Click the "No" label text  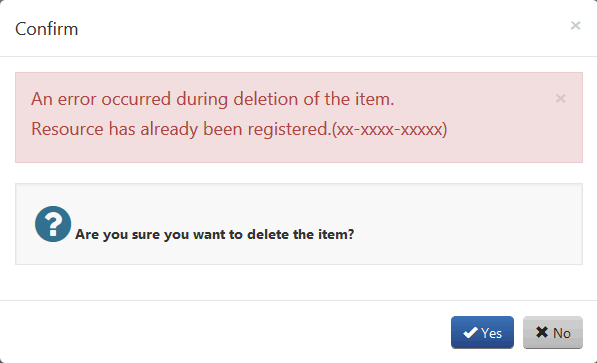coord(562,333)
